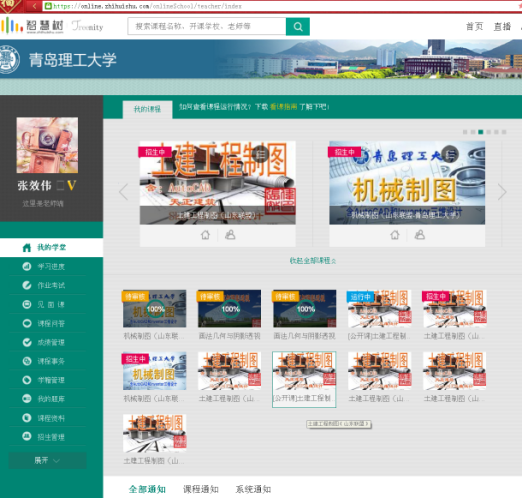Open people icon under 土建工程制图 course card
This screenshot has height=498, width=523.
[230, 235]
